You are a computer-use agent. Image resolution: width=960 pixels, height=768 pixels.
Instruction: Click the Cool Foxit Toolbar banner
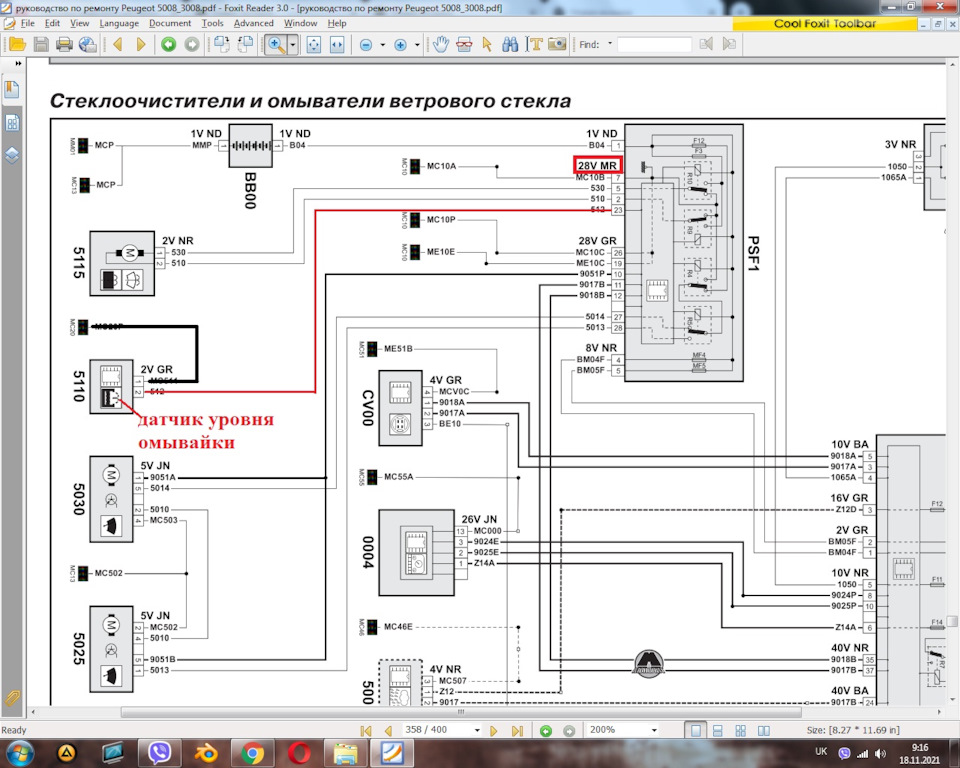[824, 23]
